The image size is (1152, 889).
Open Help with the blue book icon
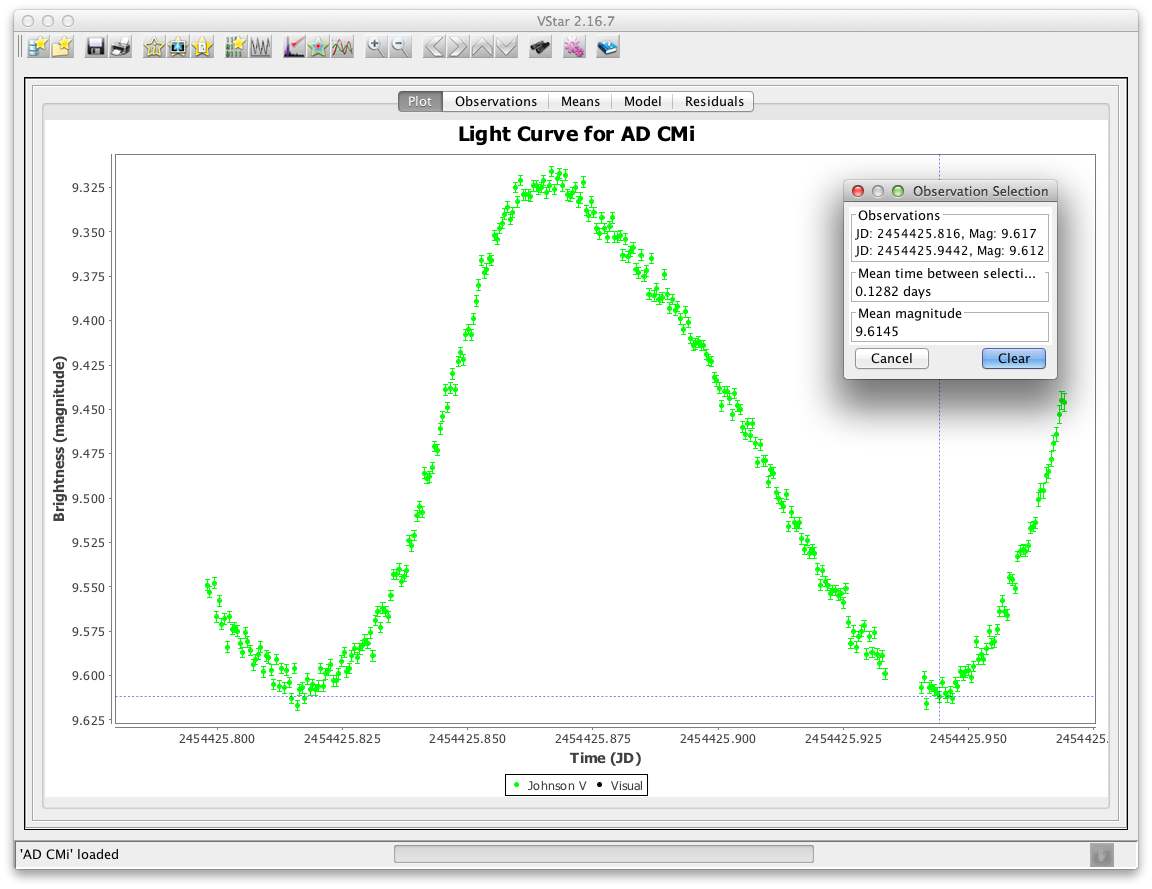[608, 47]
